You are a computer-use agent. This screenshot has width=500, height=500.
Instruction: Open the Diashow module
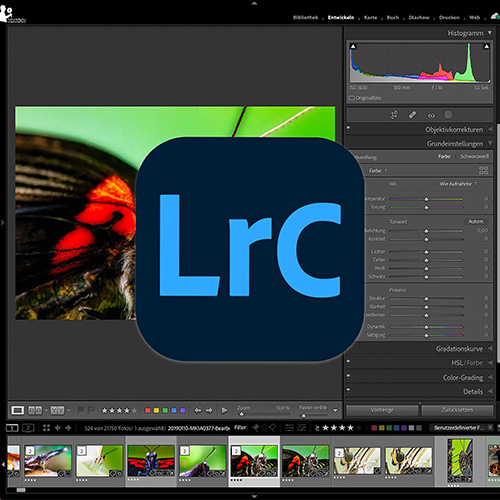coord(419,18)
